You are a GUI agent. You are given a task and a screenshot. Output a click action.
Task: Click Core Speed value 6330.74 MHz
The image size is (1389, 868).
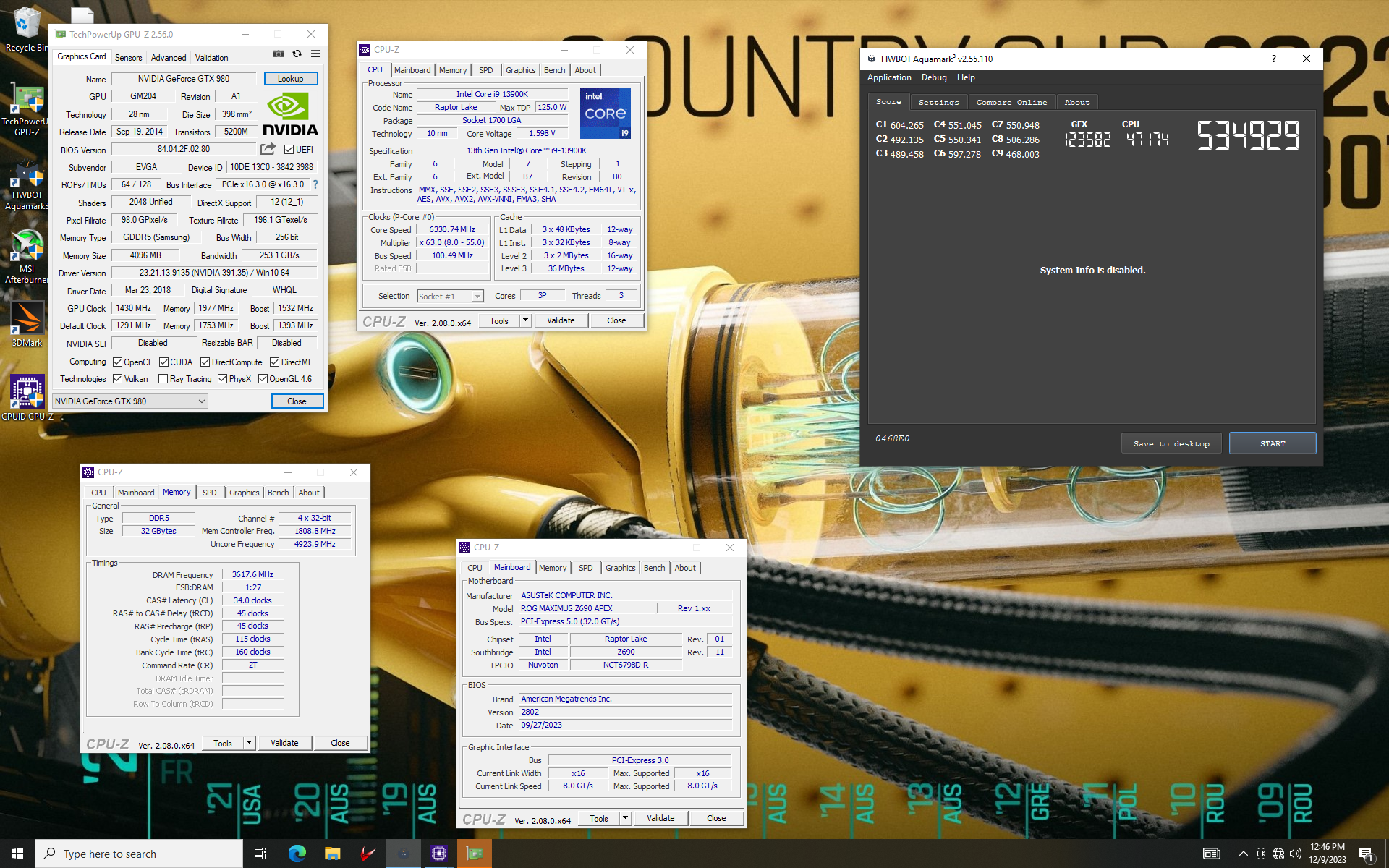pos(453,229)
